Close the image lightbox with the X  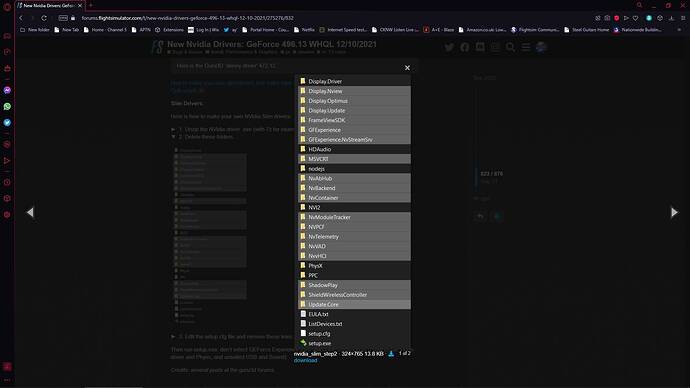coord(407,68)
